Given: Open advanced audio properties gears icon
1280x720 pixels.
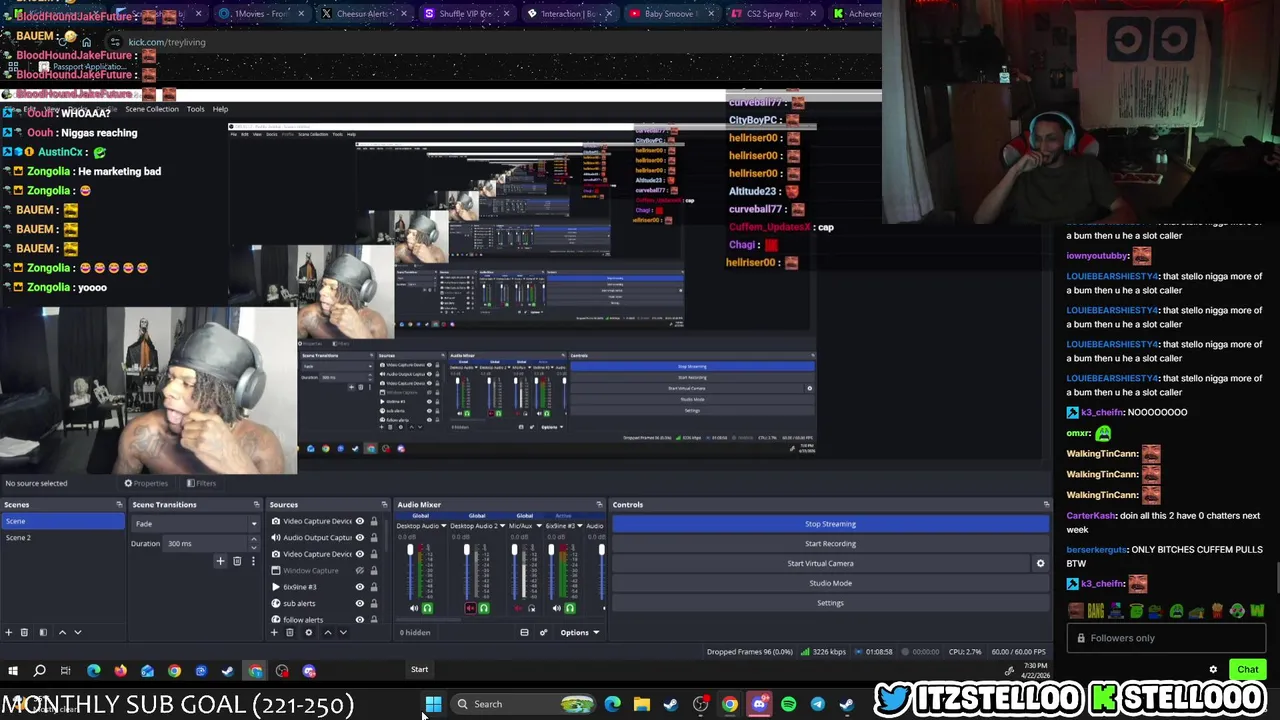Looking at the screenshot, I should point(543,632).
